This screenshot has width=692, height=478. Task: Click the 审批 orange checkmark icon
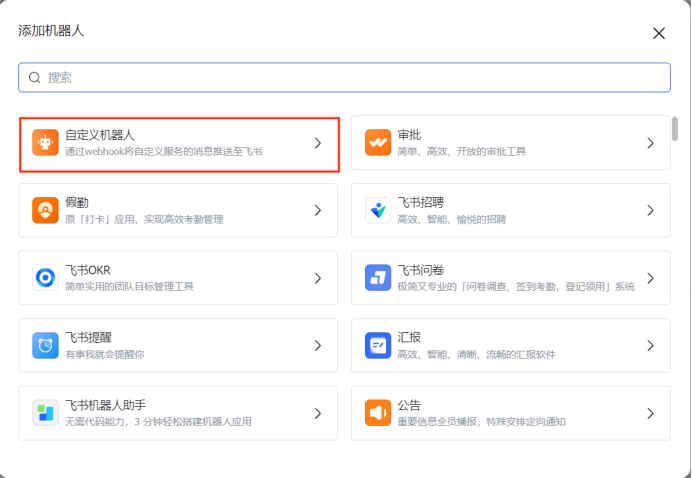[378, 143]
